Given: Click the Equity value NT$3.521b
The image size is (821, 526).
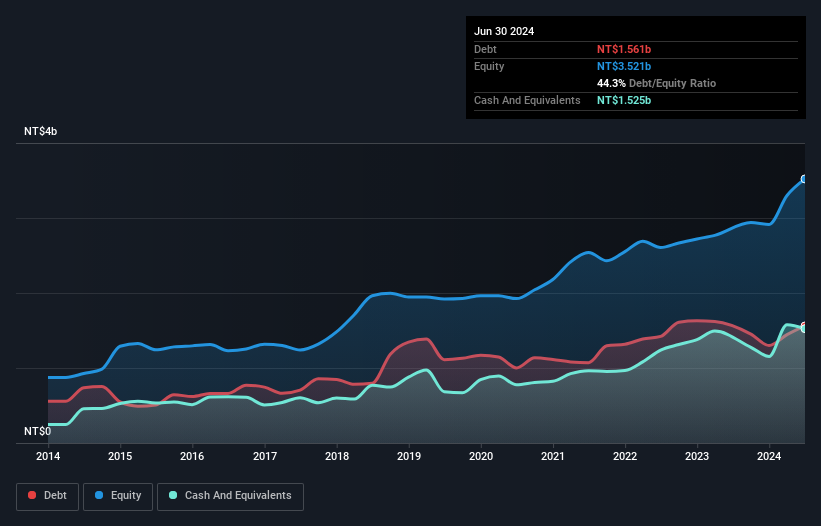Looking at the screenshot, I should [x=624, y=66].
